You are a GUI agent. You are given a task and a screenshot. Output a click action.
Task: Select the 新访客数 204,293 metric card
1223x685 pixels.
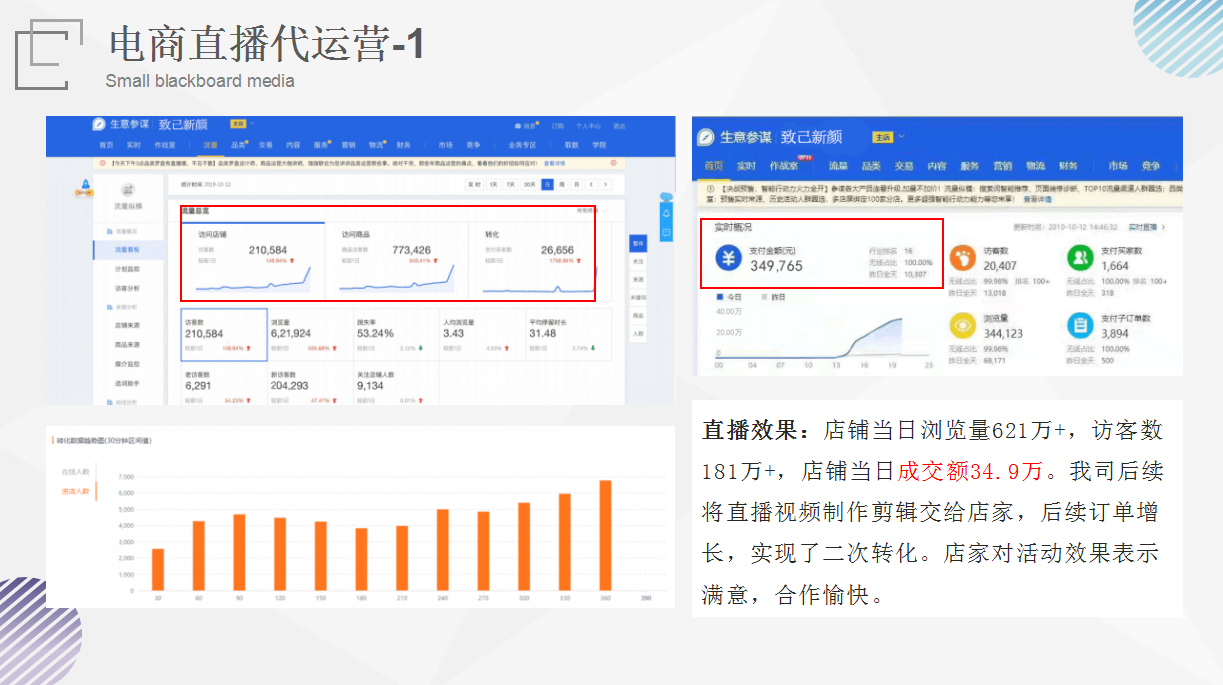coord(311,385)
